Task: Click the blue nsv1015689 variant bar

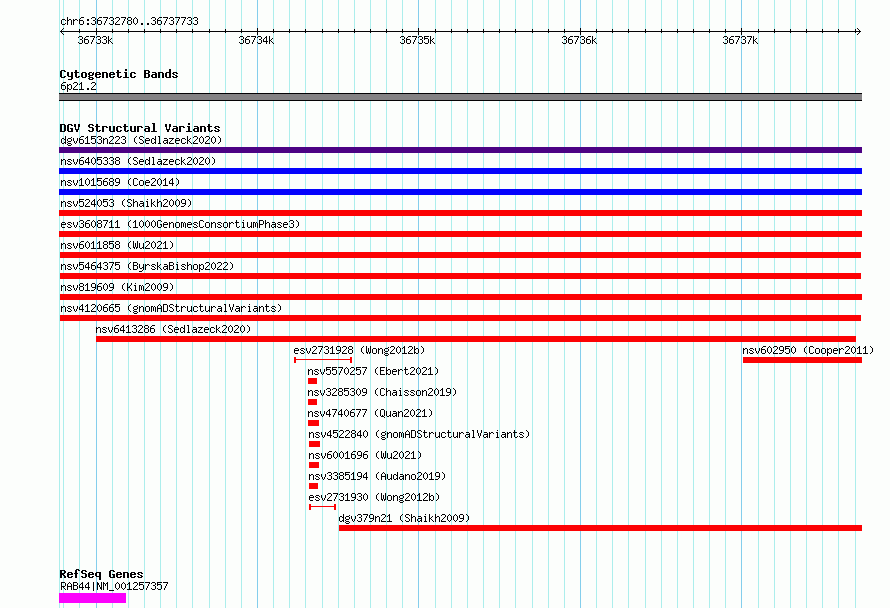Action: pos(460,192)
